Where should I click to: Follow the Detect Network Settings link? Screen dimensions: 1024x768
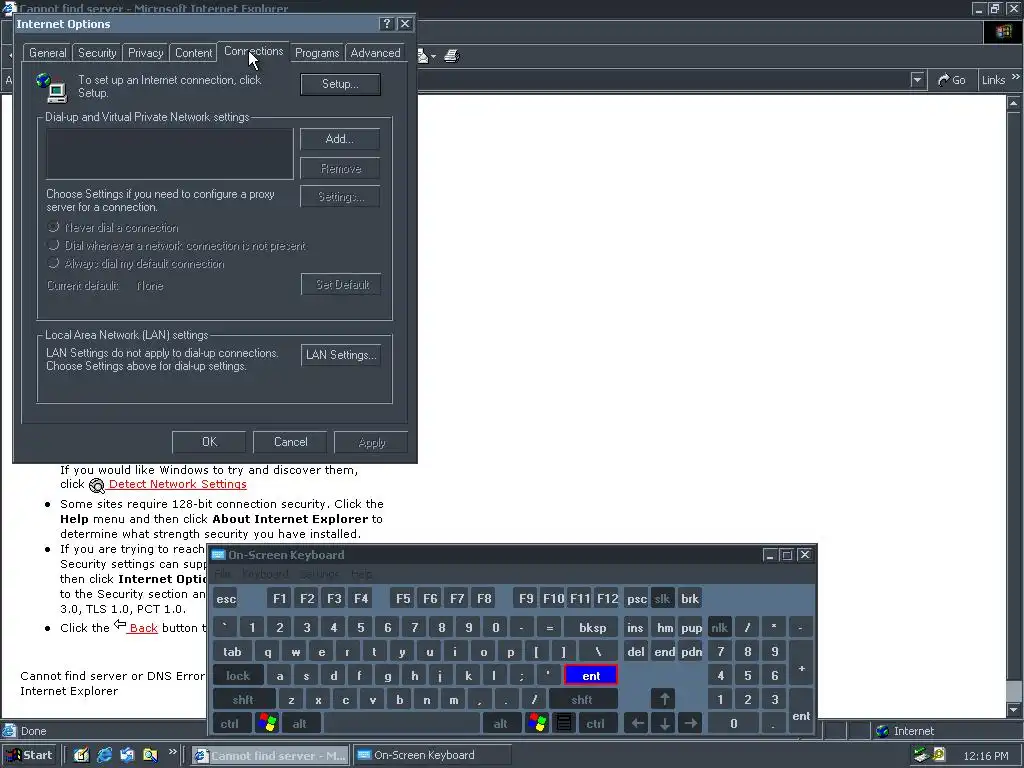(x=178, y=485)
